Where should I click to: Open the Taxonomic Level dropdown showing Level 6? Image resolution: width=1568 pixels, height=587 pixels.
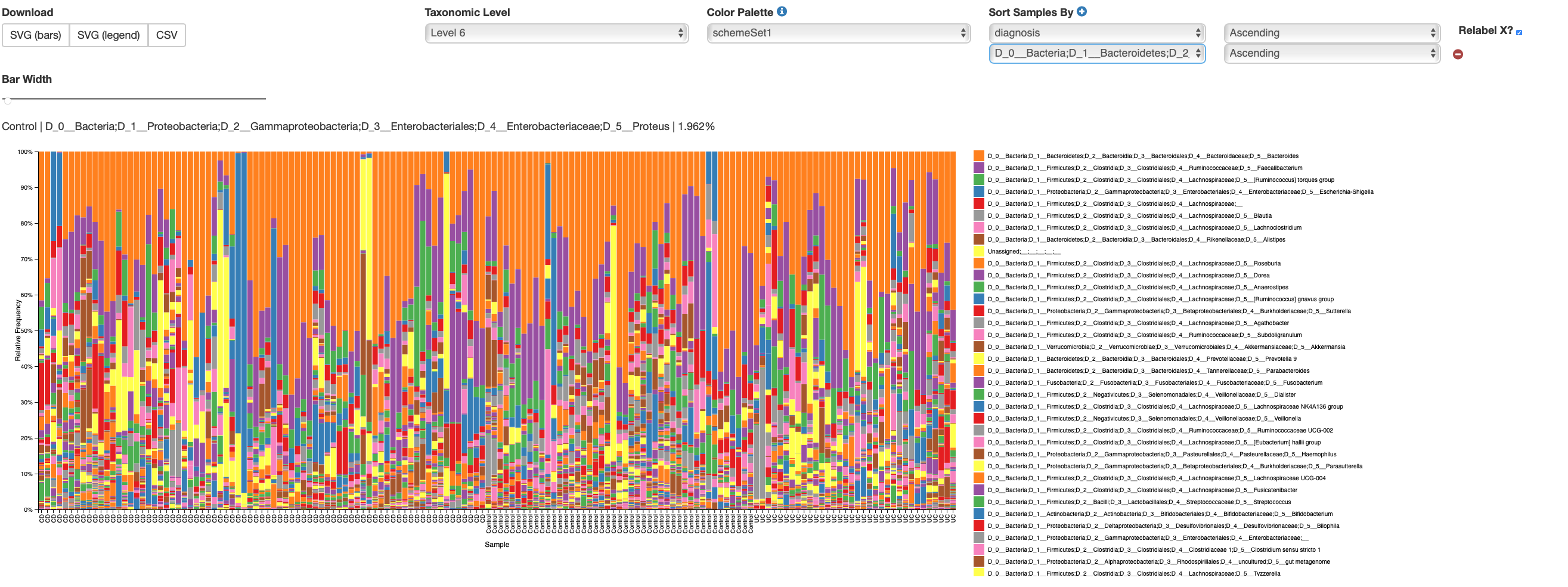pyautogui.click(x=556, y=33)
